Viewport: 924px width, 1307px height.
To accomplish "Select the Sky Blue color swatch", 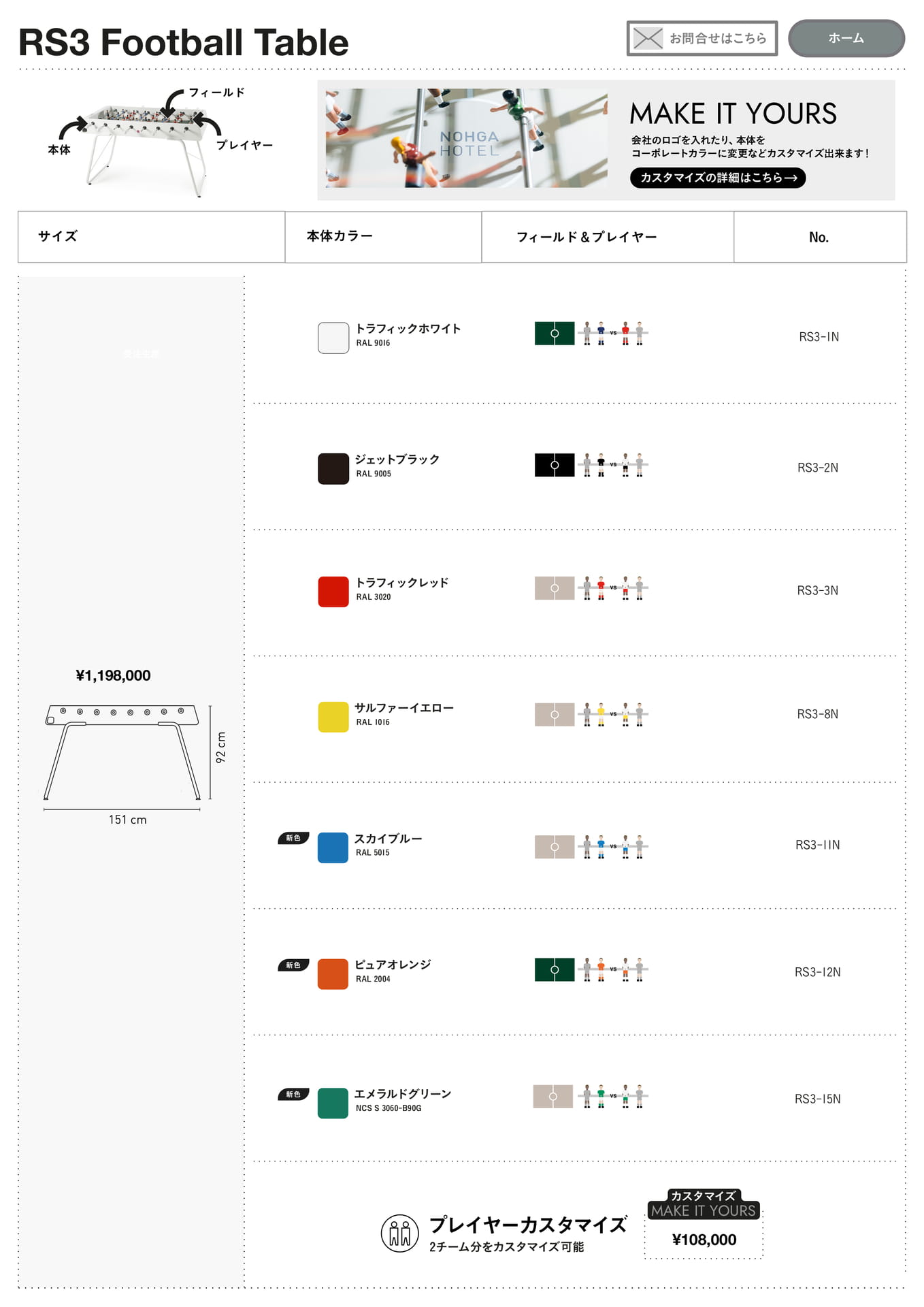I will coord(333,848).
